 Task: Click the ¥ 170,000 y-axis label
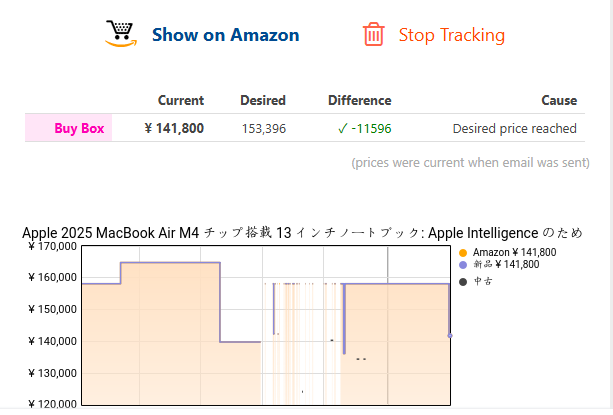(52, 246)
